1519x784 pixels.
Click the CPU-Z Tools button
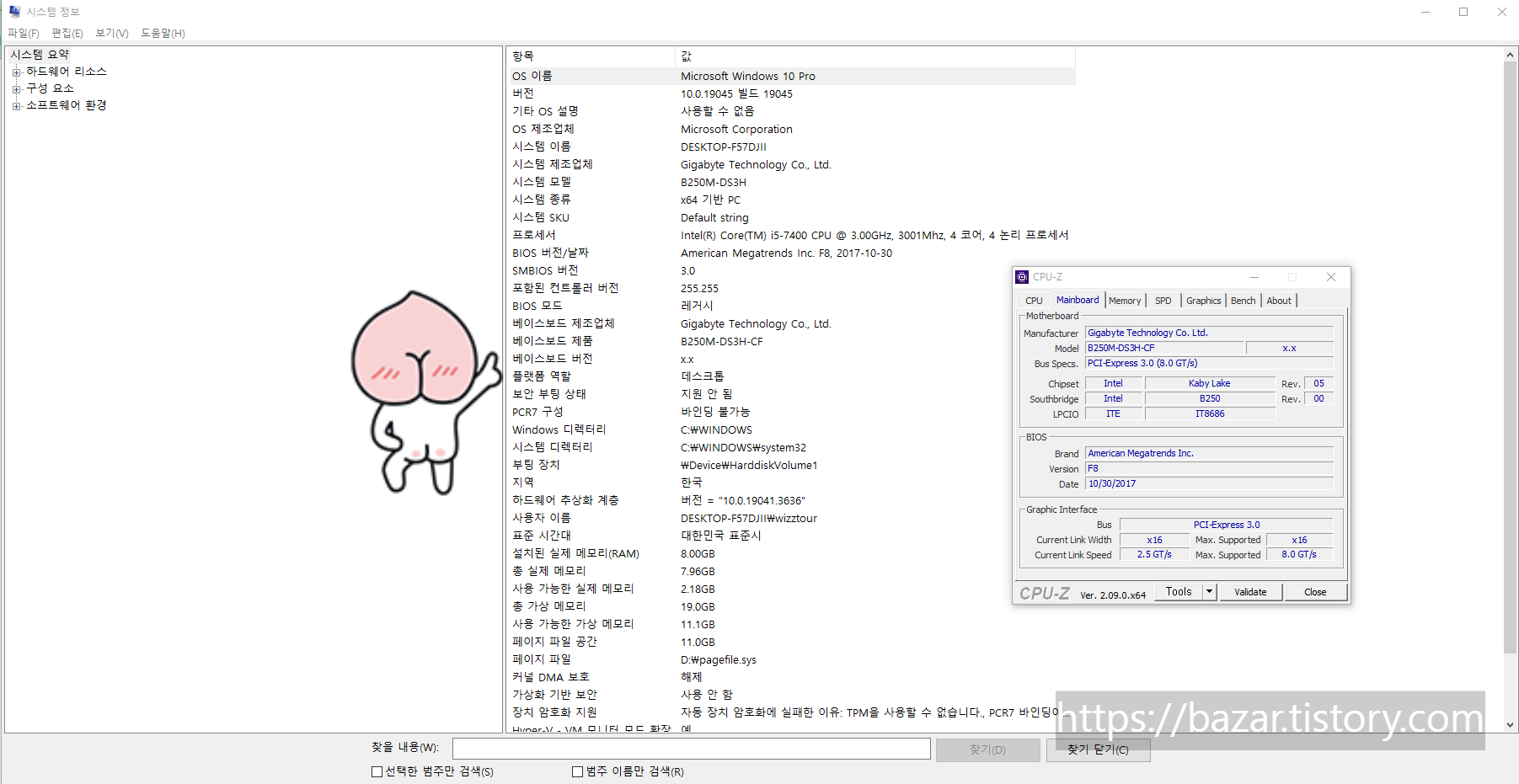[1179, 592]
